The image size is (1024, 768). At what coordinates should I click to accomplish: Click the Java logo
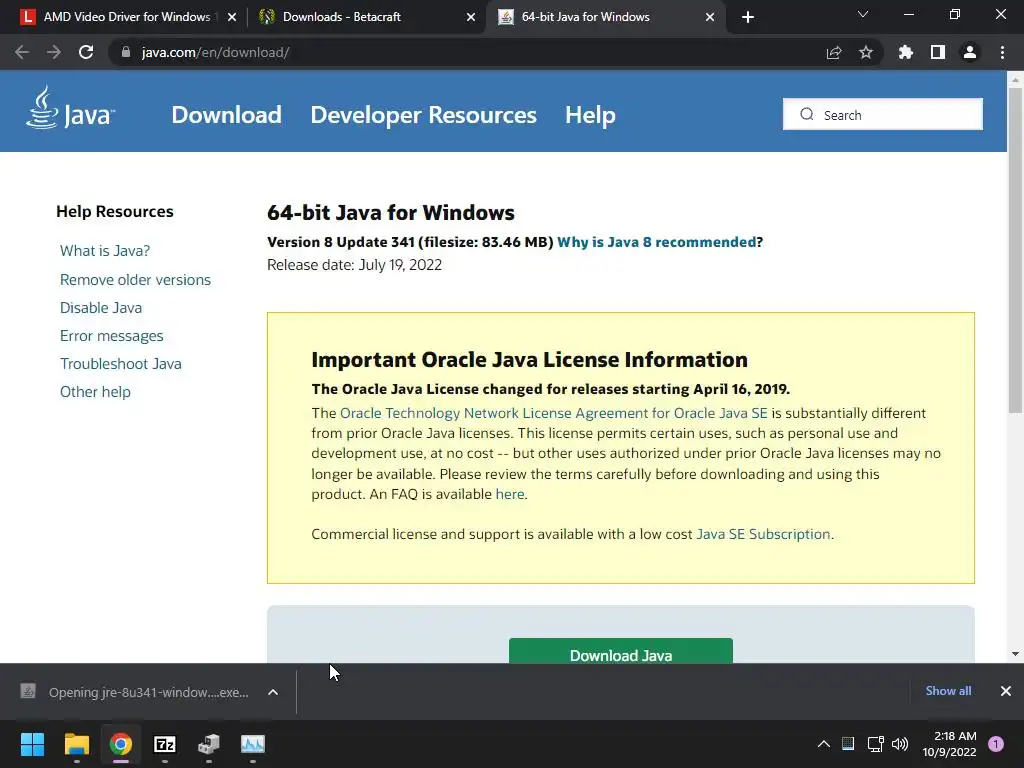click(x=71, y=108)
